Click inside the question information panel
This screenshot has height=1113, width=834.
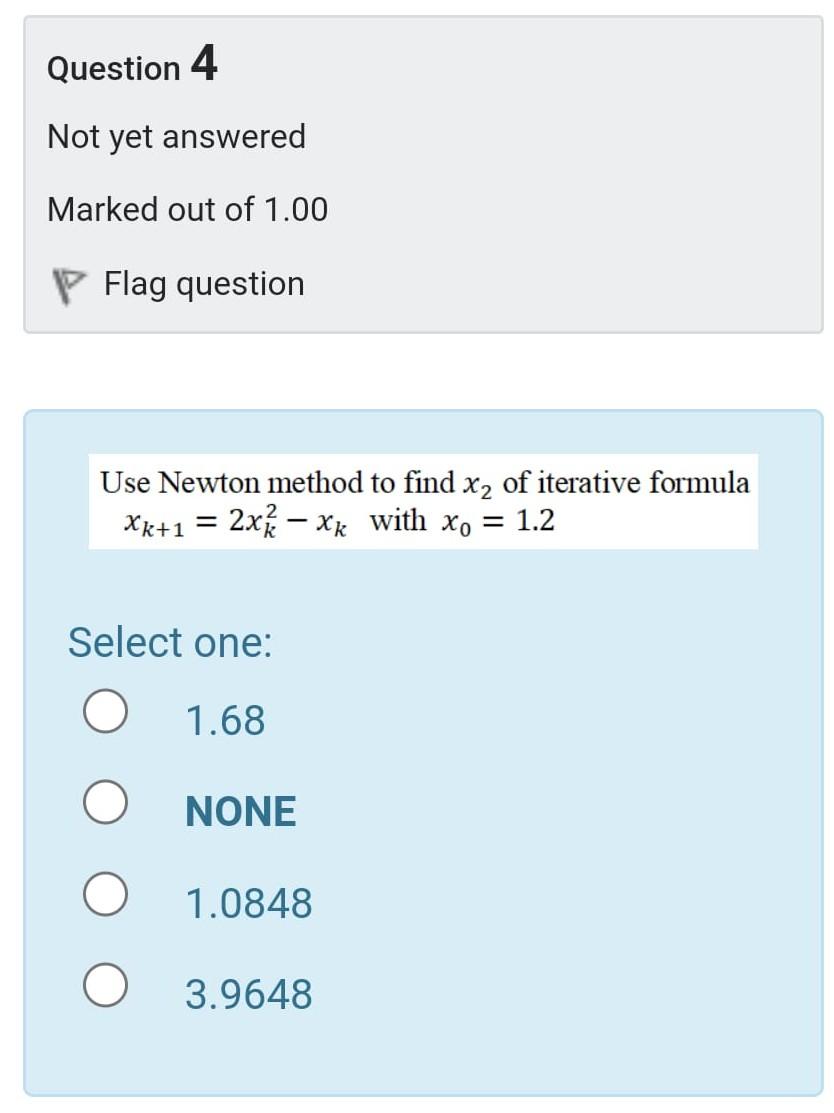420,175
